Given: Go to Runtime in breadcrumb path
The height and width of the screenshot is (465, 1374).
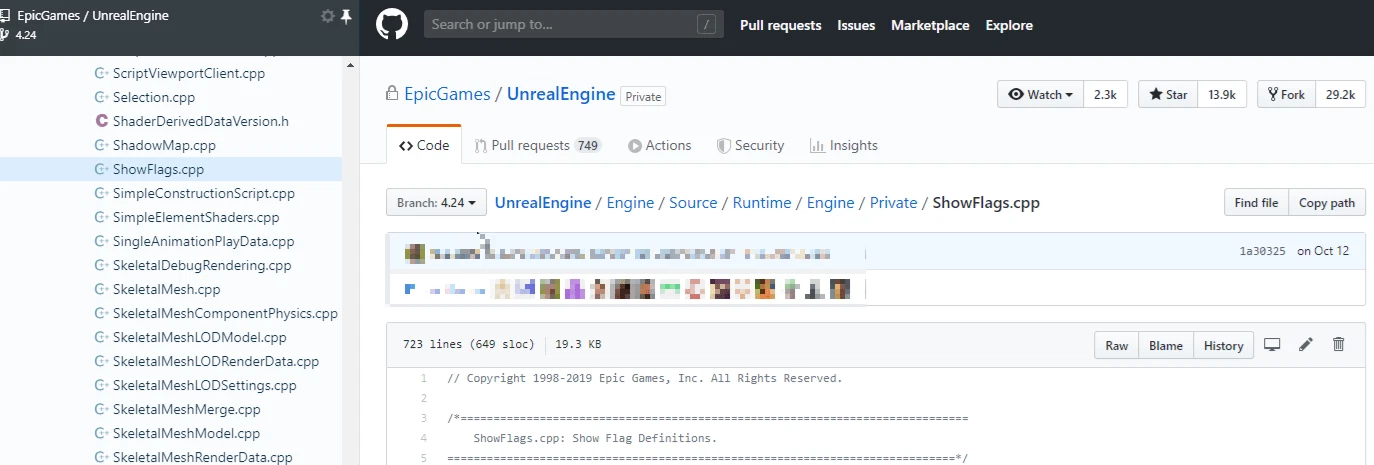Looking at the screenshot, I should tap(762, 202).
